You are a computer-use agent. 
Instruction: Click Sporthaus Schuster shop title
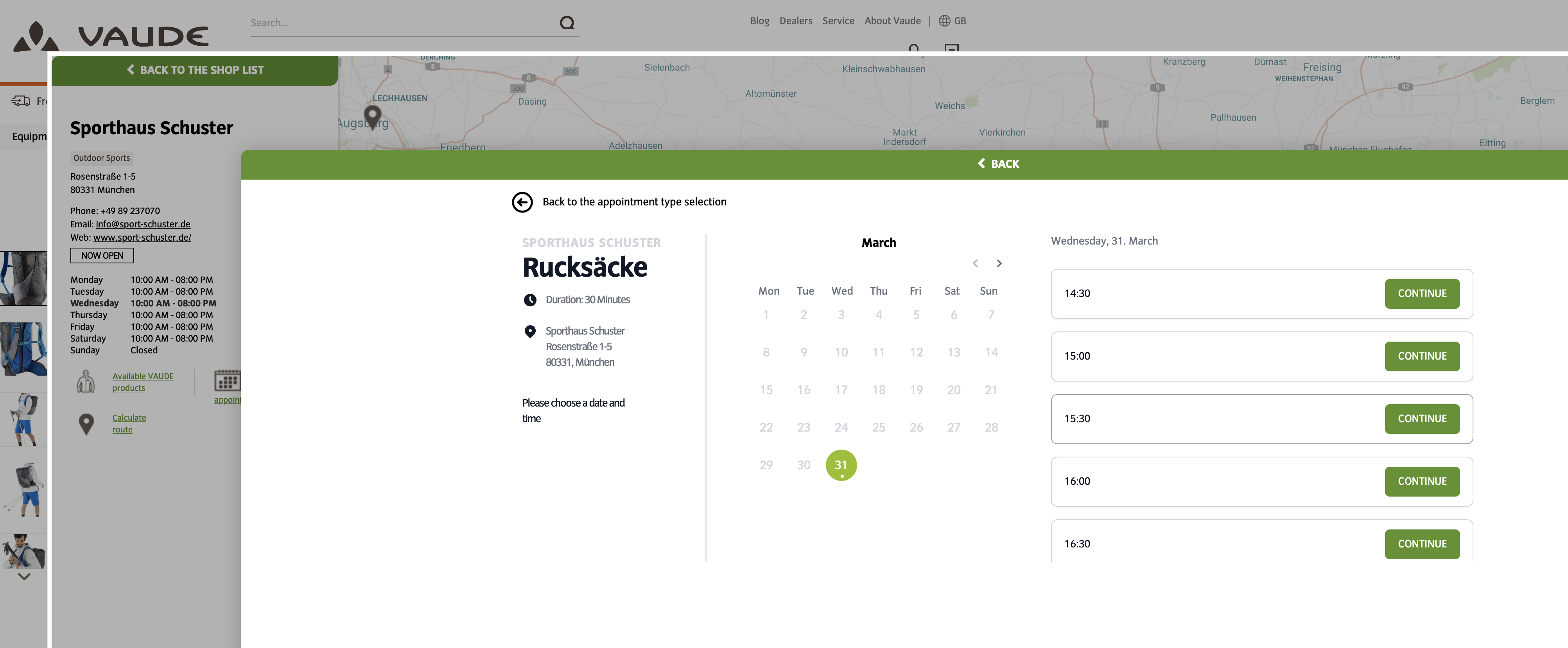coord(152,128)
